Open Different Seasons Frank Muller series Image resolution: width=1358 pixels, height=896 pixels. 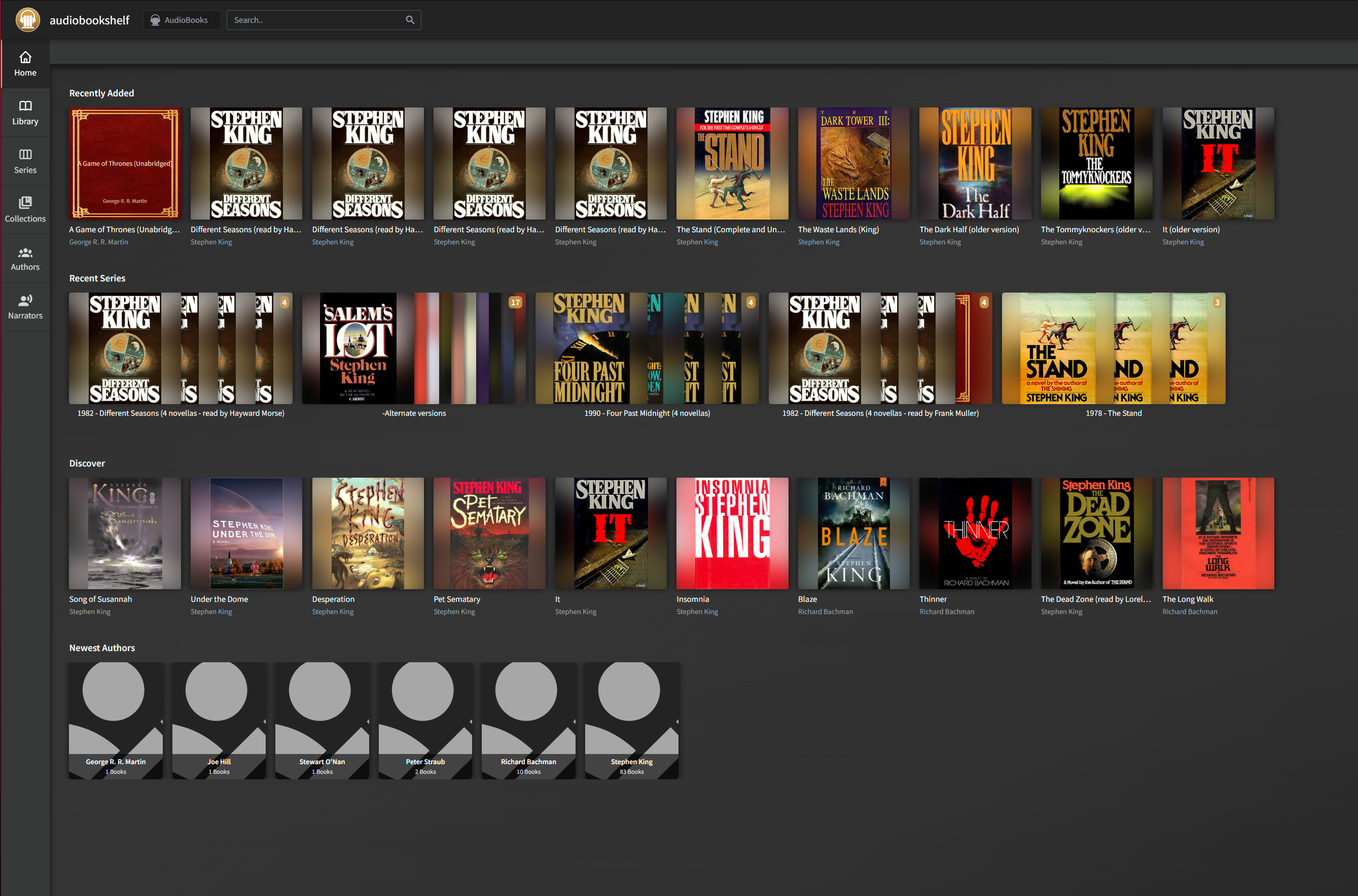pos(880,348)
